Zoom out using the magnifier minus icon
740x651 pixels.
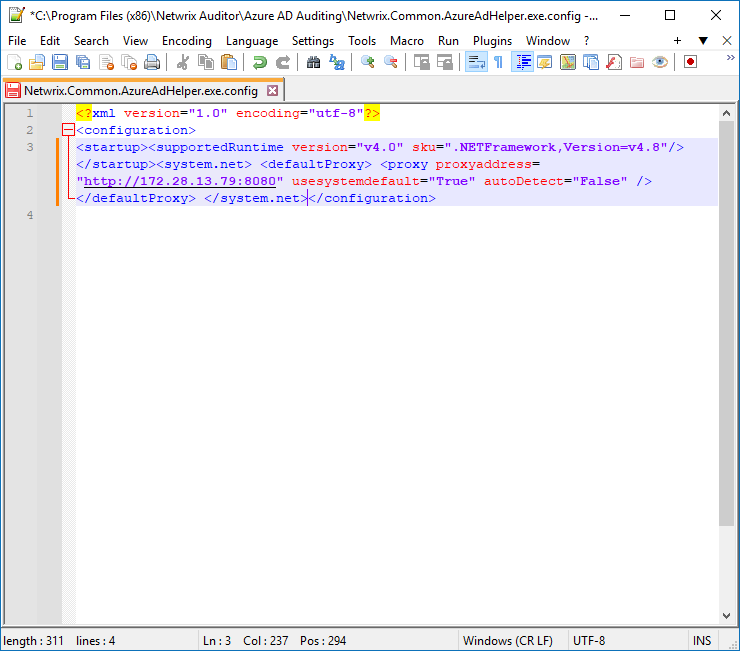[390, 62]
